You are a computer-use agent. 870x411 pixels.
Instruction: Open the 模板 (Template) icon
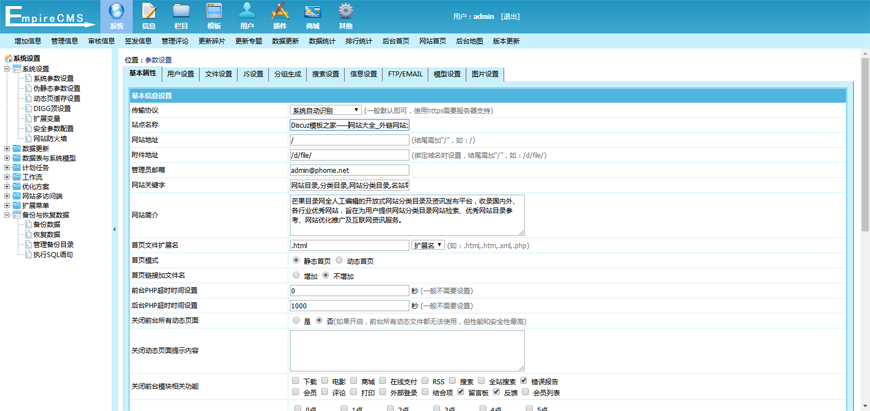pyautogui.click(x=213, y=15)
